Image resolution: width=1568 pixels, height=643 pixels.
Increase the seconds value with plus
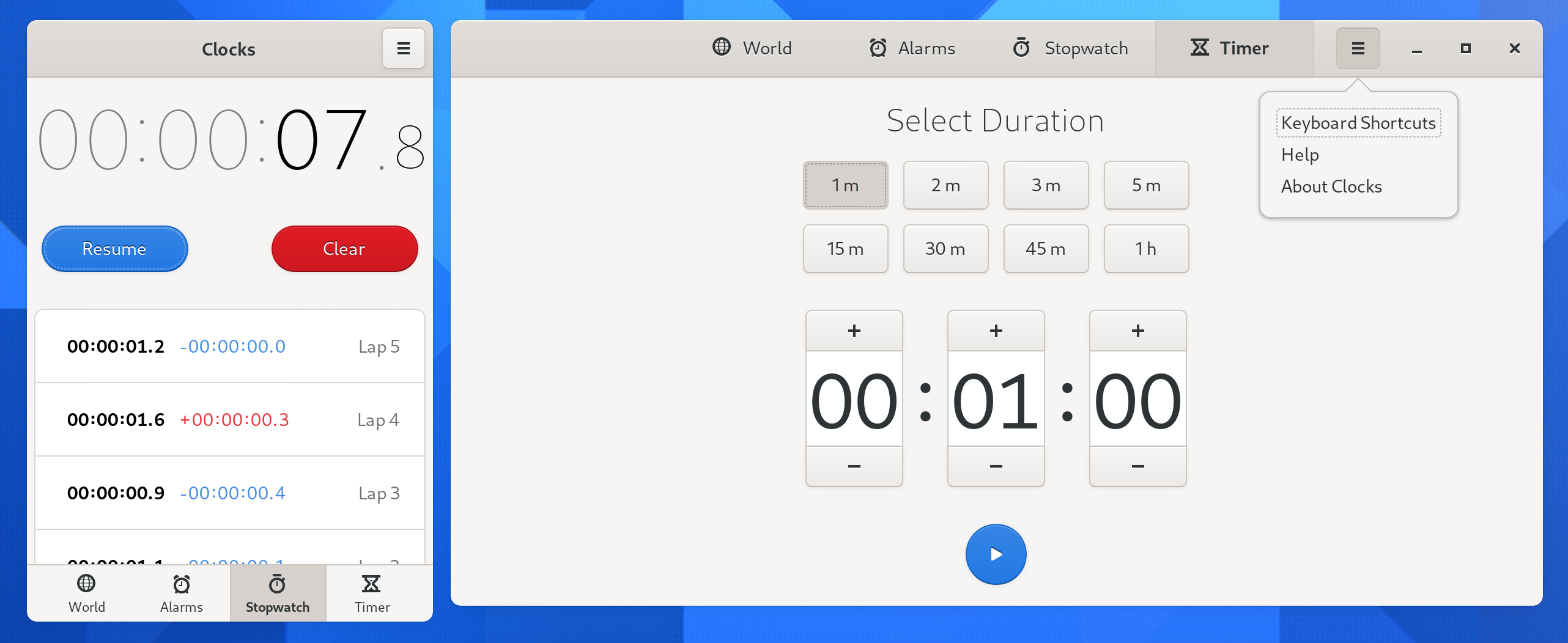[1137, 331]
